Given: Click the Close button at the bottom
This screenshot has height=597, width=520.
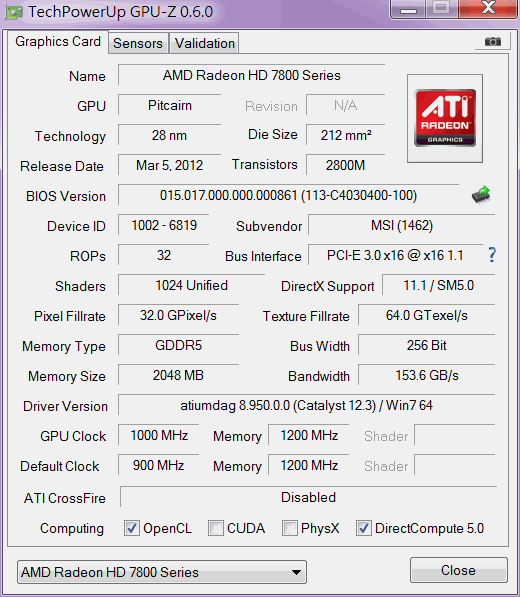Looking at the screenshot, I should (x=459, y=570).
